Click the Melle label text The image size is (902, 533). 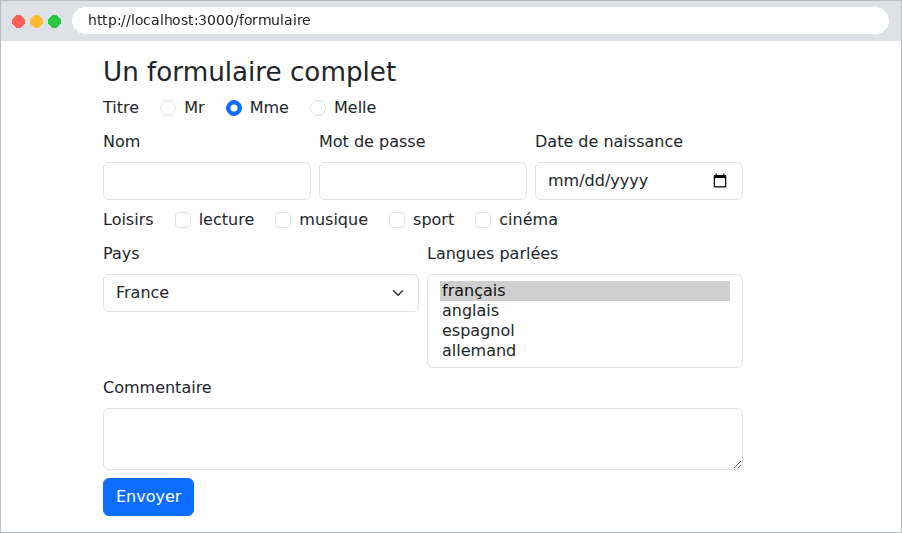[x=355, y=108]
